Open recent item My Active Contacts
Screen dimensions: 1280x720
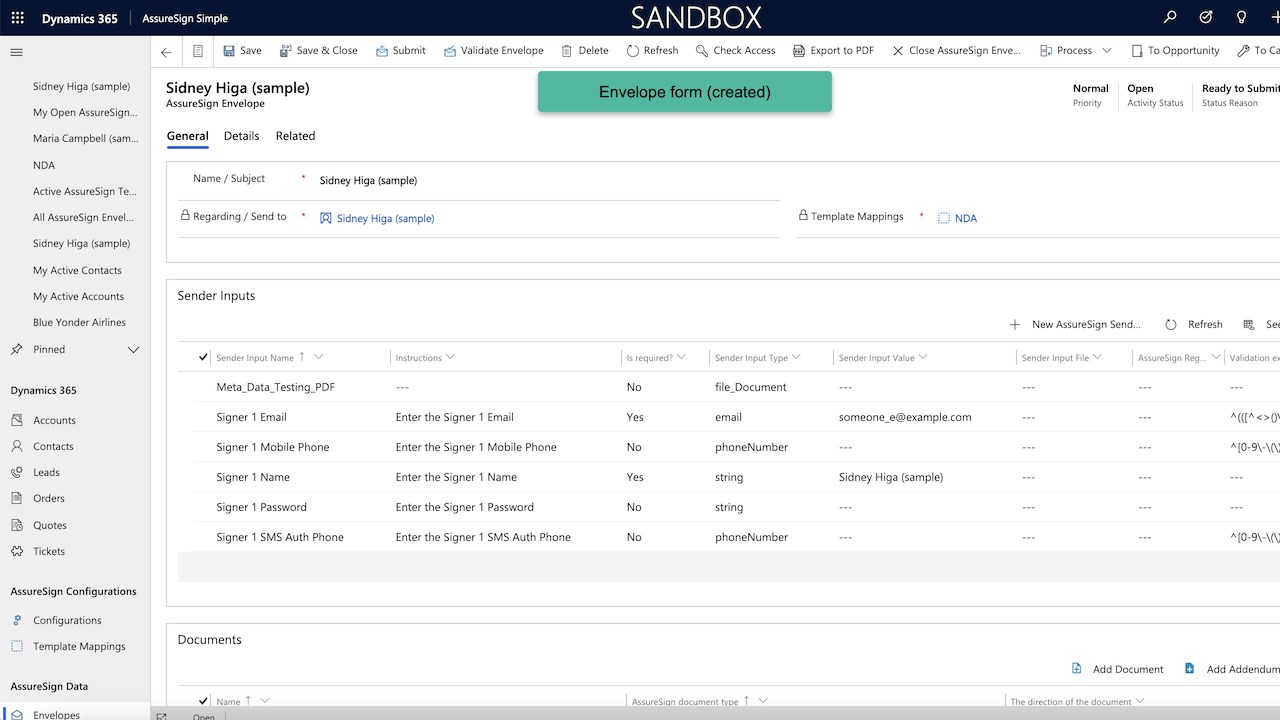point(77,270)
